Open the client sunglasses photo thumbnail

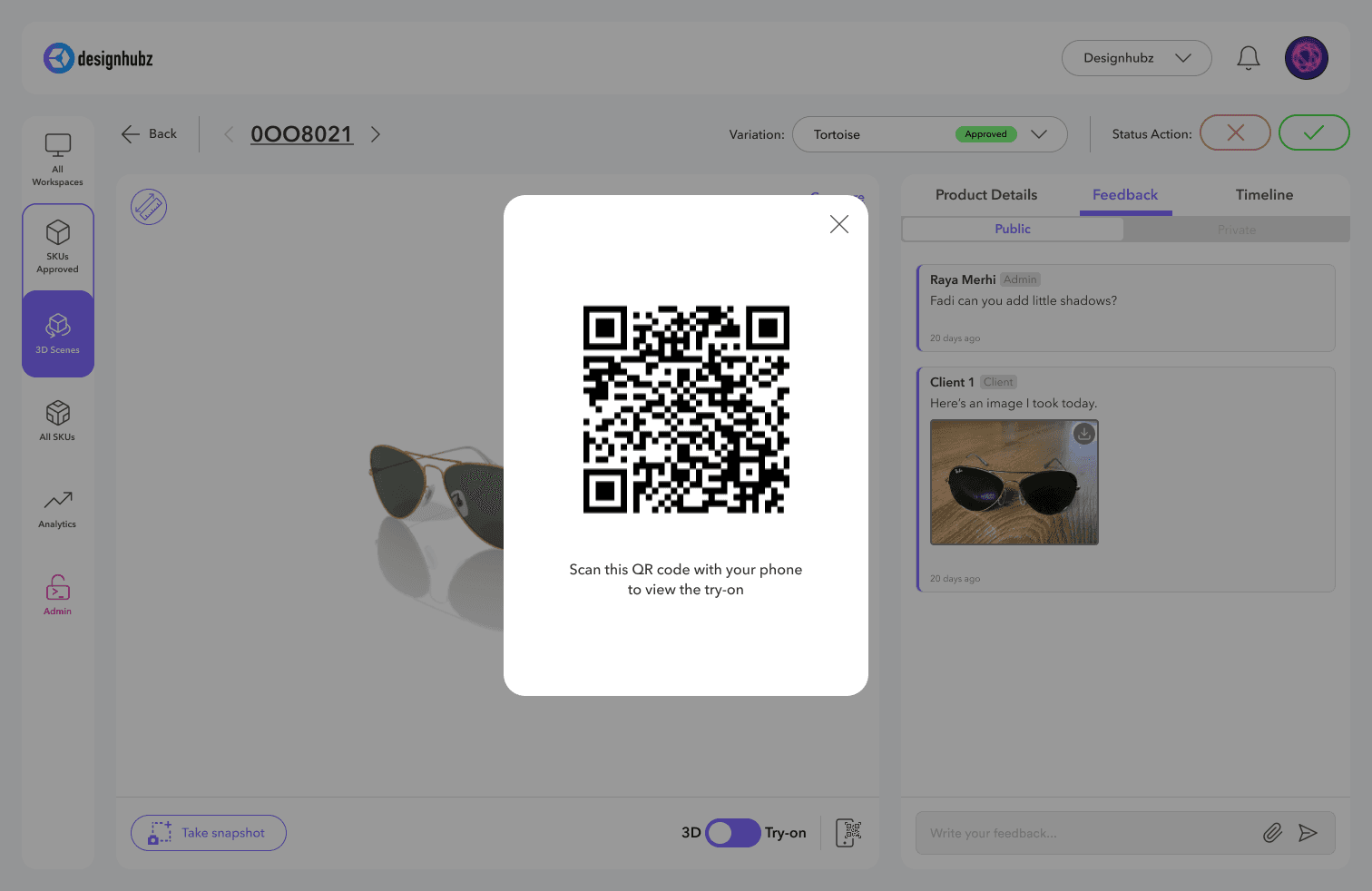tap(1014, 482)
